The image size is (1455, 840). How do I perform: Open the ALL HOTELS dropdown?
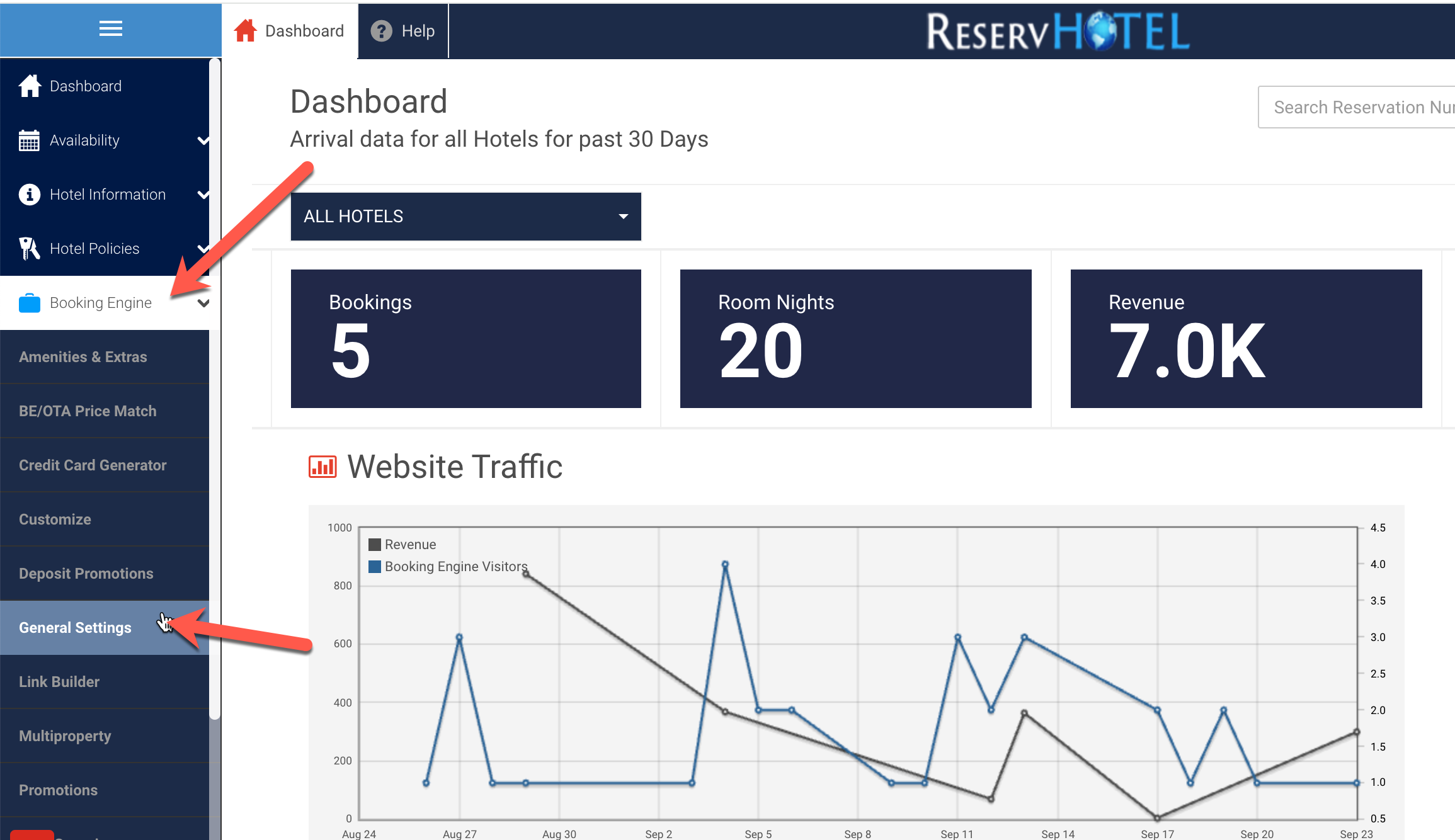tap(465, 217)
